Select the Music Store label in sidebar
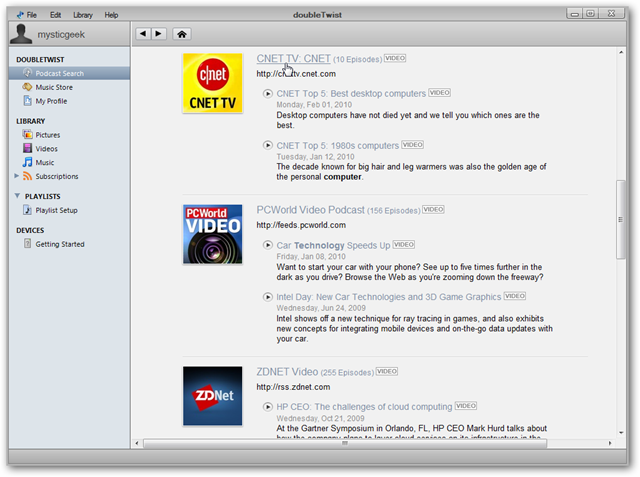 [x=54, y=87]
